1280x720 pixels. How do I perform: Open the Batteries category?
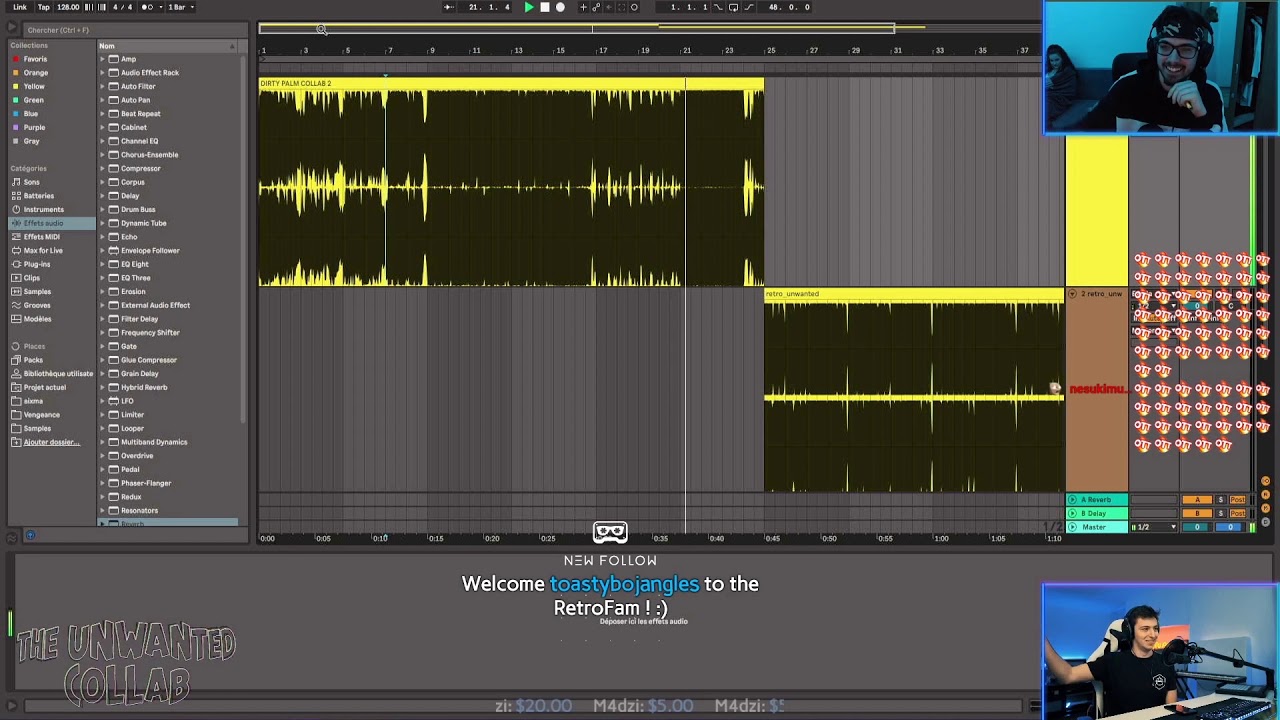38,196
